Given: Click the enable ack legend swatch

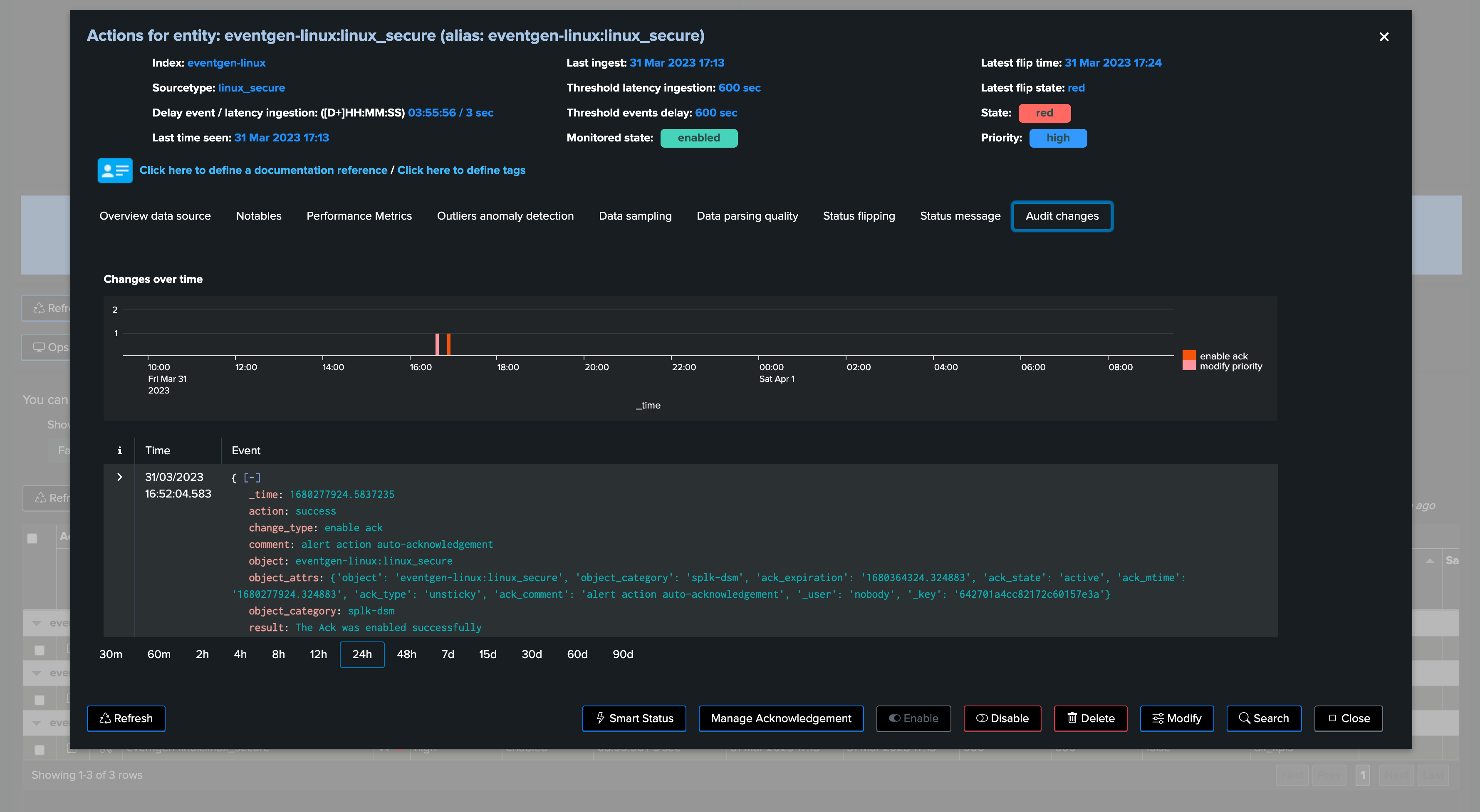Looking at the screenshot, I should click(x=1189, y=356).
